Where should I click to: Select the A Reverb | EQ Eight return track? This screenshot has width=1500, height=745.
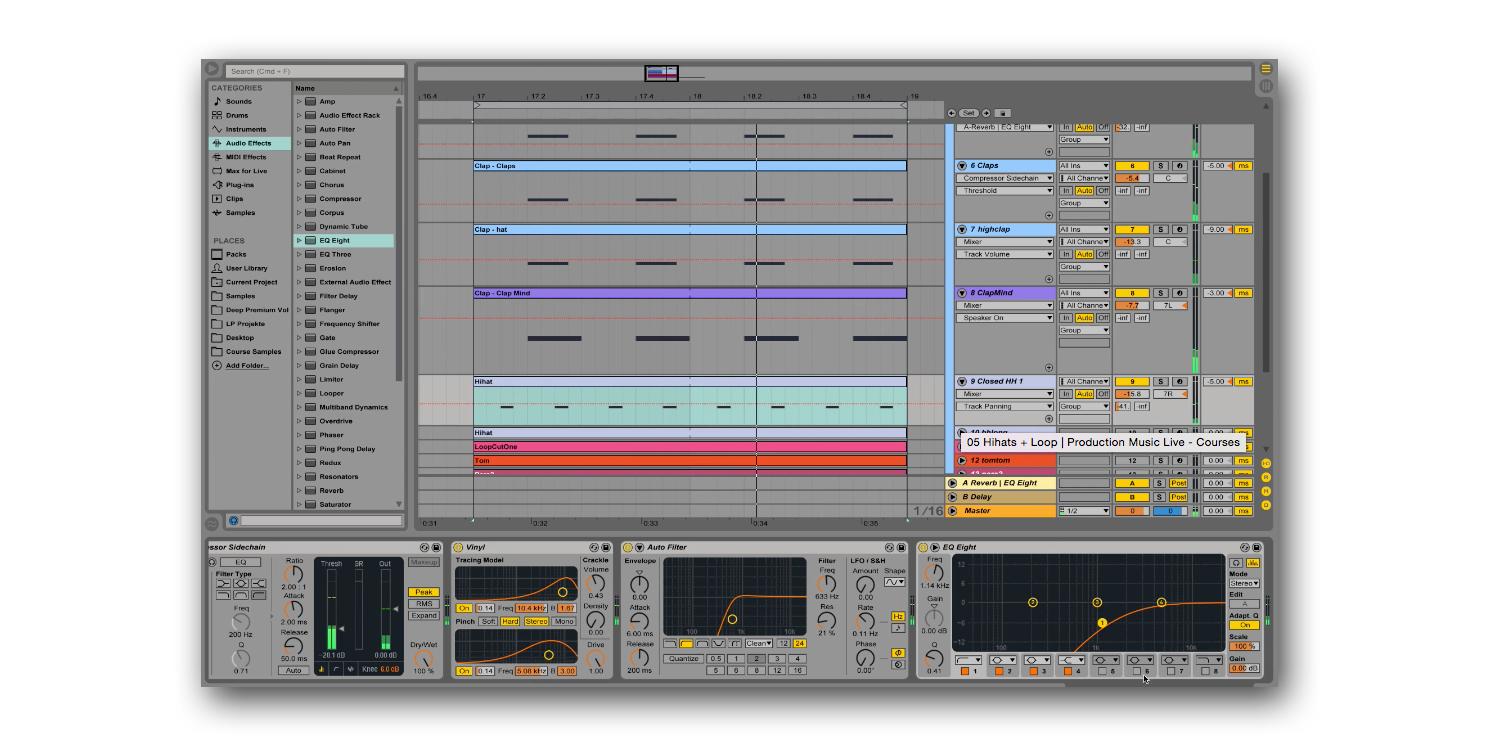click(1001, 483)
